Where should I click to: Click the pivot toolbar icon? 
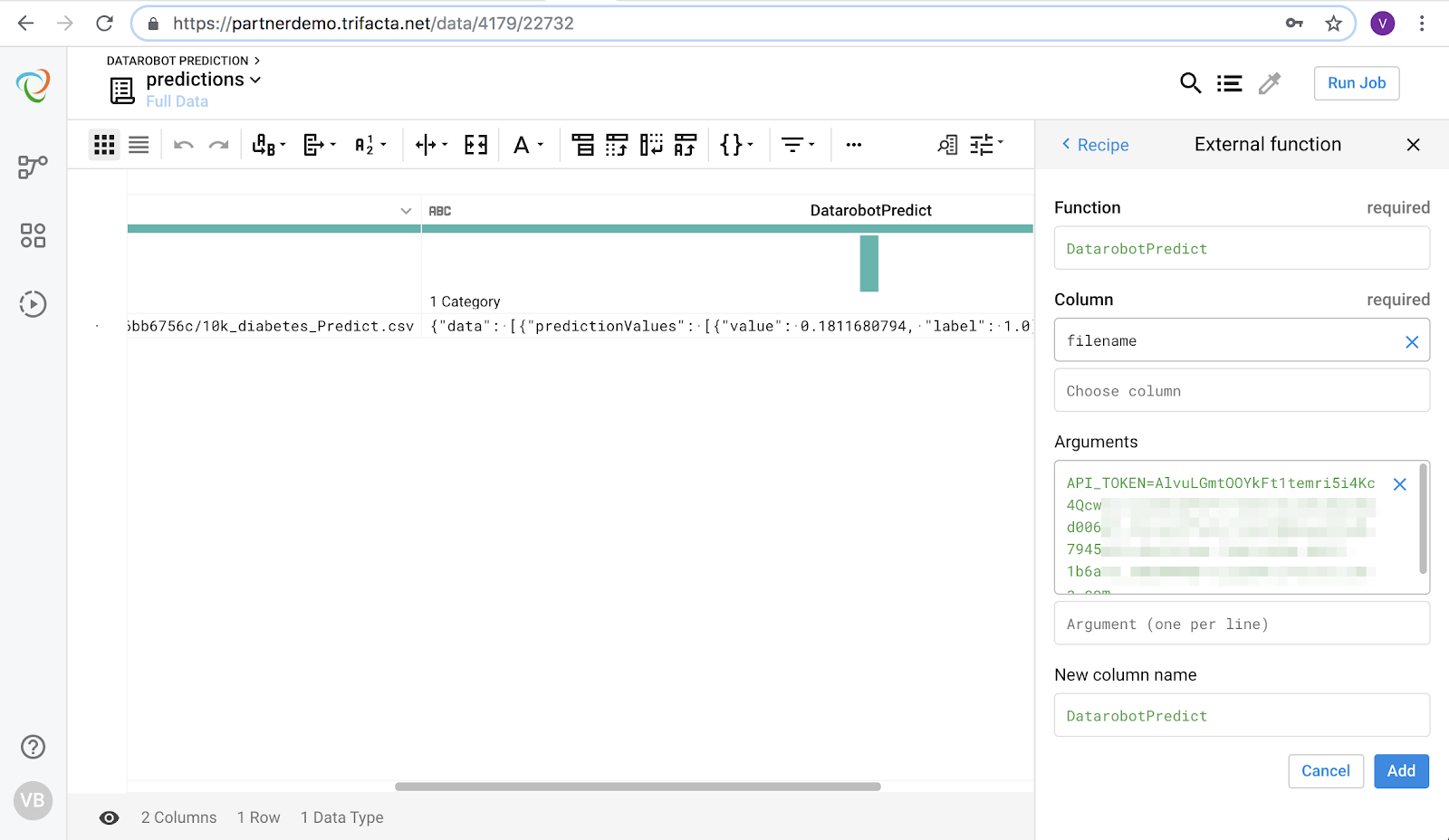[651, 145]
